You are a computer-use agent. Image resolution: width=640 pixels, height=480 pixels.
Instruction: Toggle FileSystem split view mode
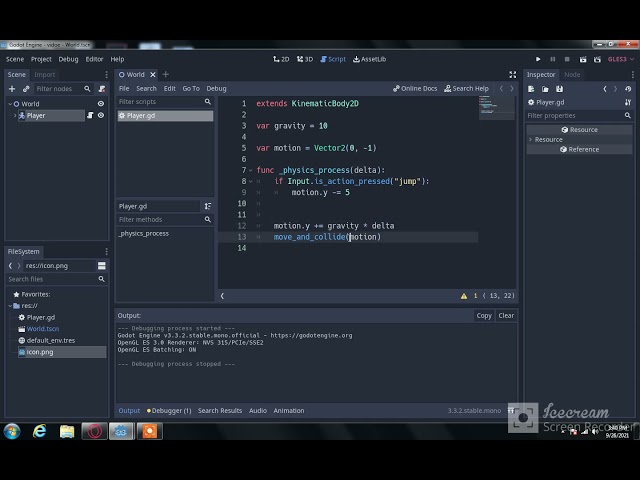[102, 266]
